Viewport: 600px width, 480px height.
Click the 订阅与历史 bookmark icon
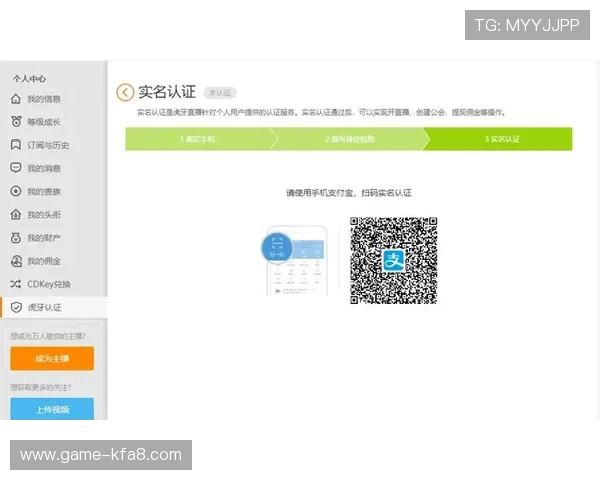16,145
